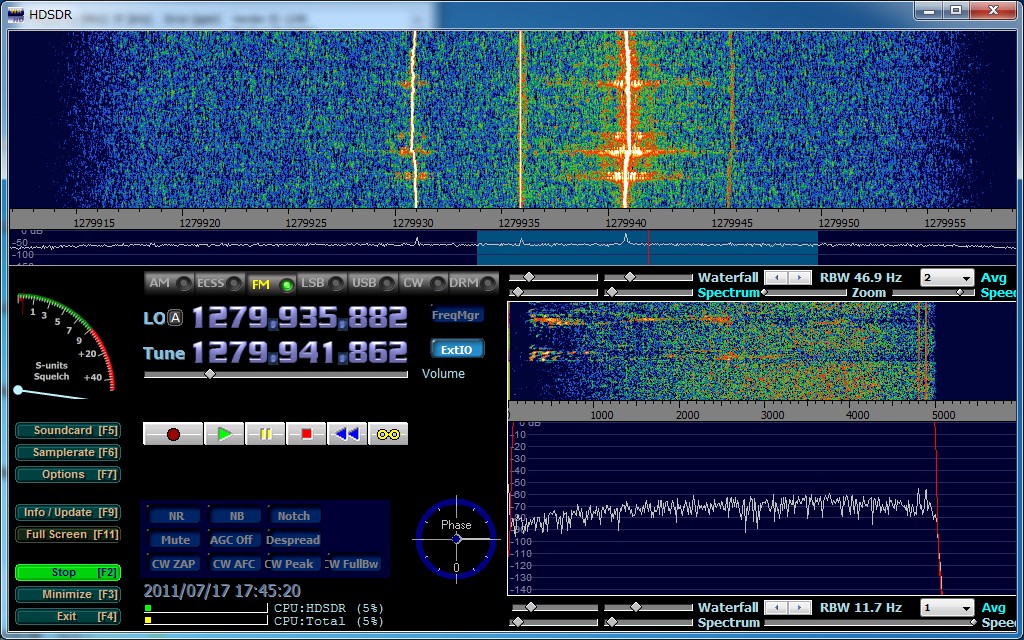This screenshot has width=1024, height=640.
Task: Open the FreqMgr frequency manager
Action: click(457, 315)
